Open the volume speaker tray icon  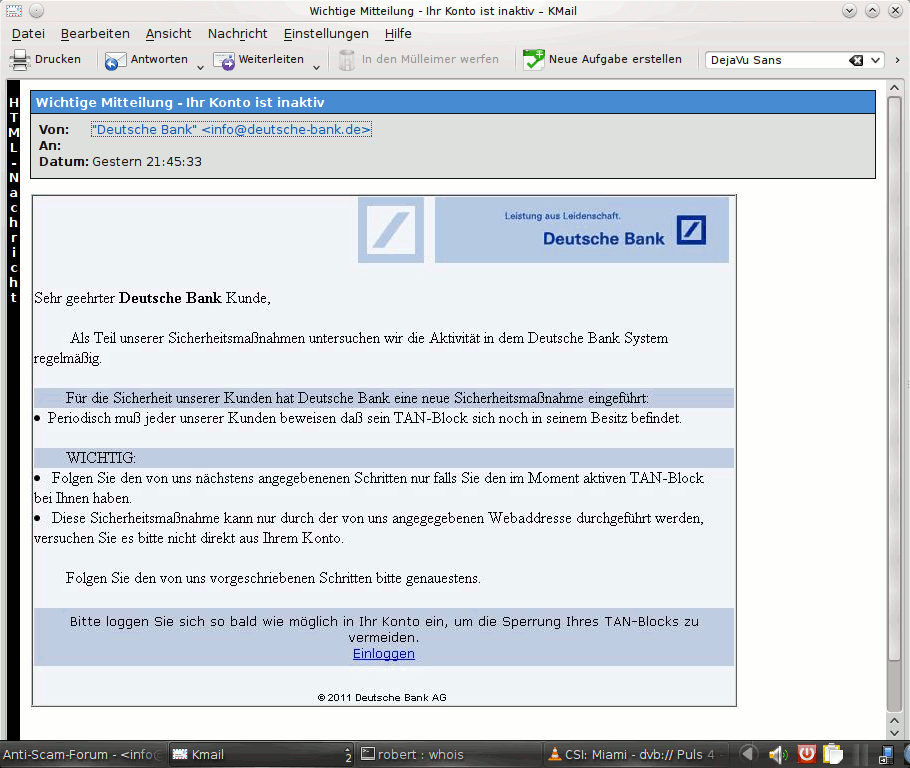click(x=778, y=754)
